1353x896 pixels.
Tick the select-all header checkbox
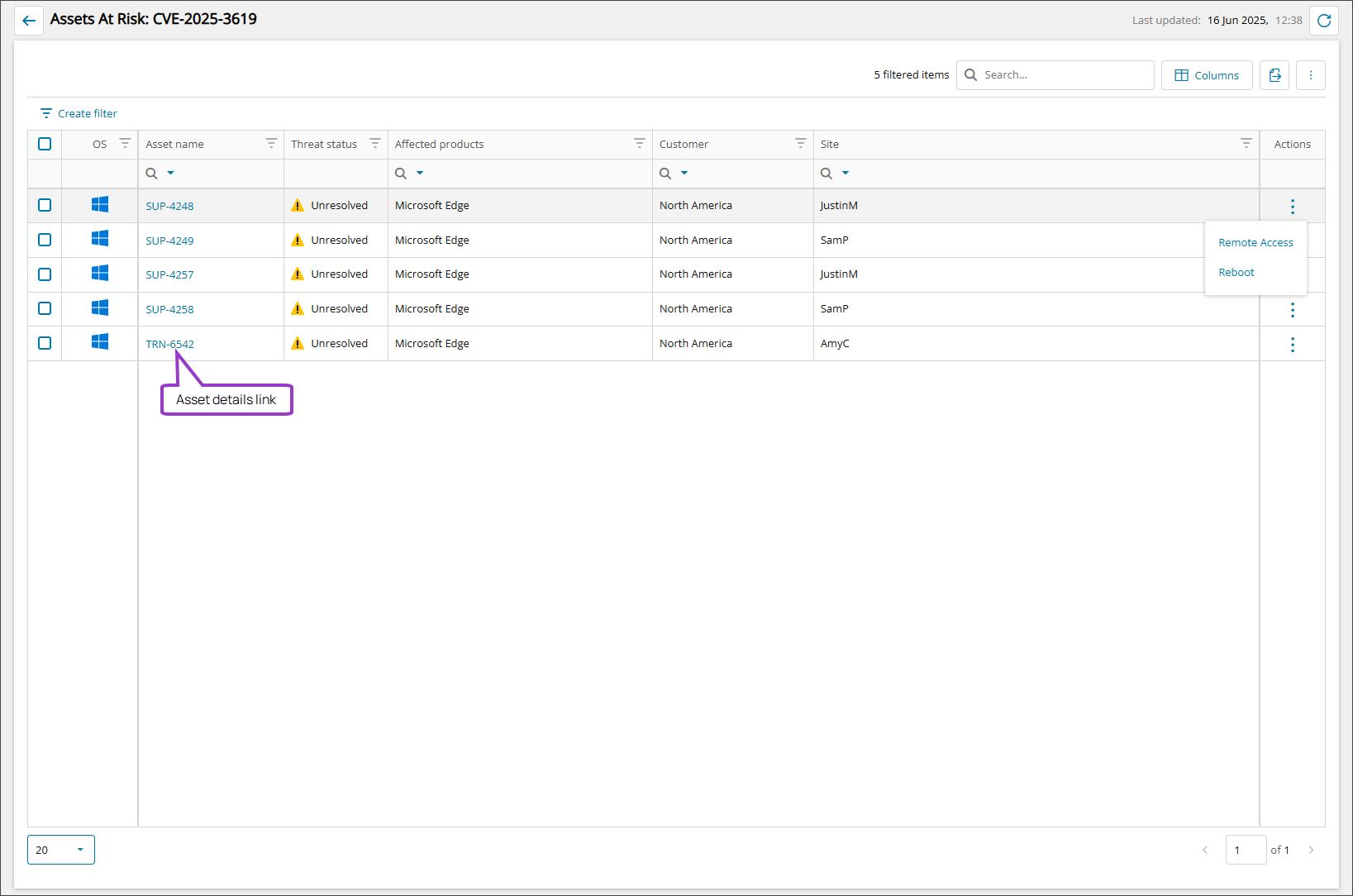point(45,144)
